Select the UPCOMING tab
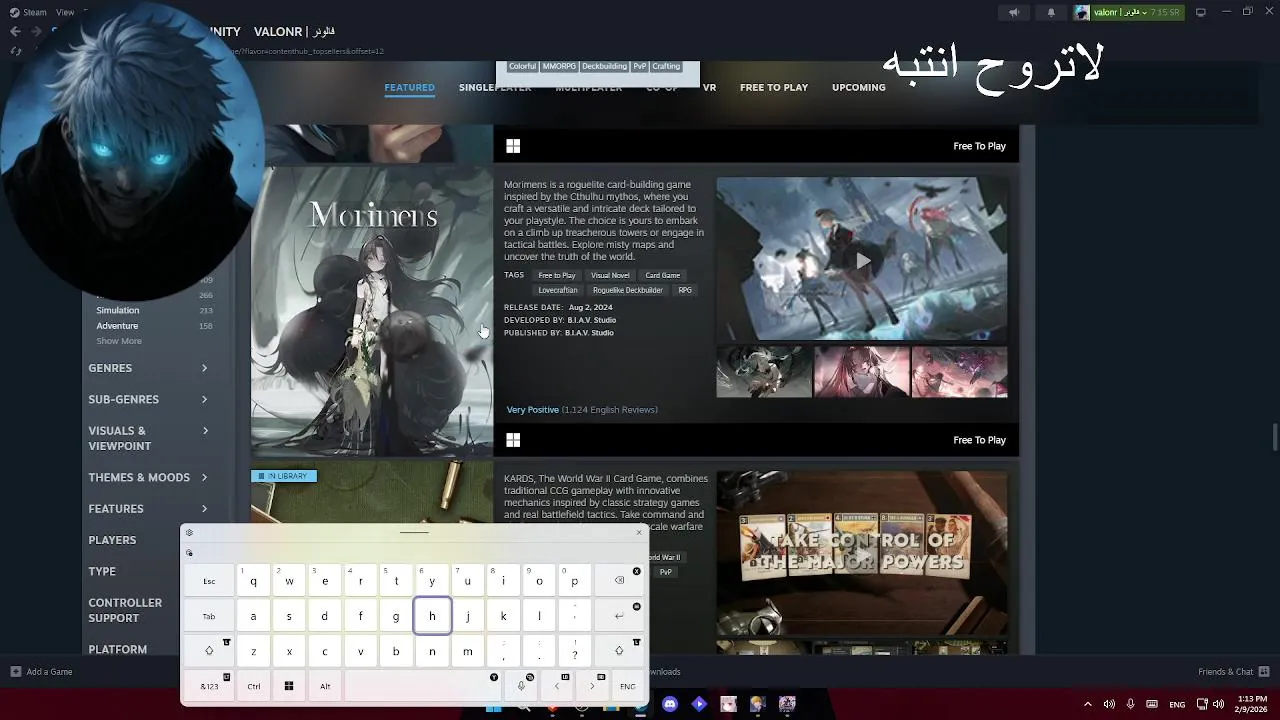 click(858, 87)
